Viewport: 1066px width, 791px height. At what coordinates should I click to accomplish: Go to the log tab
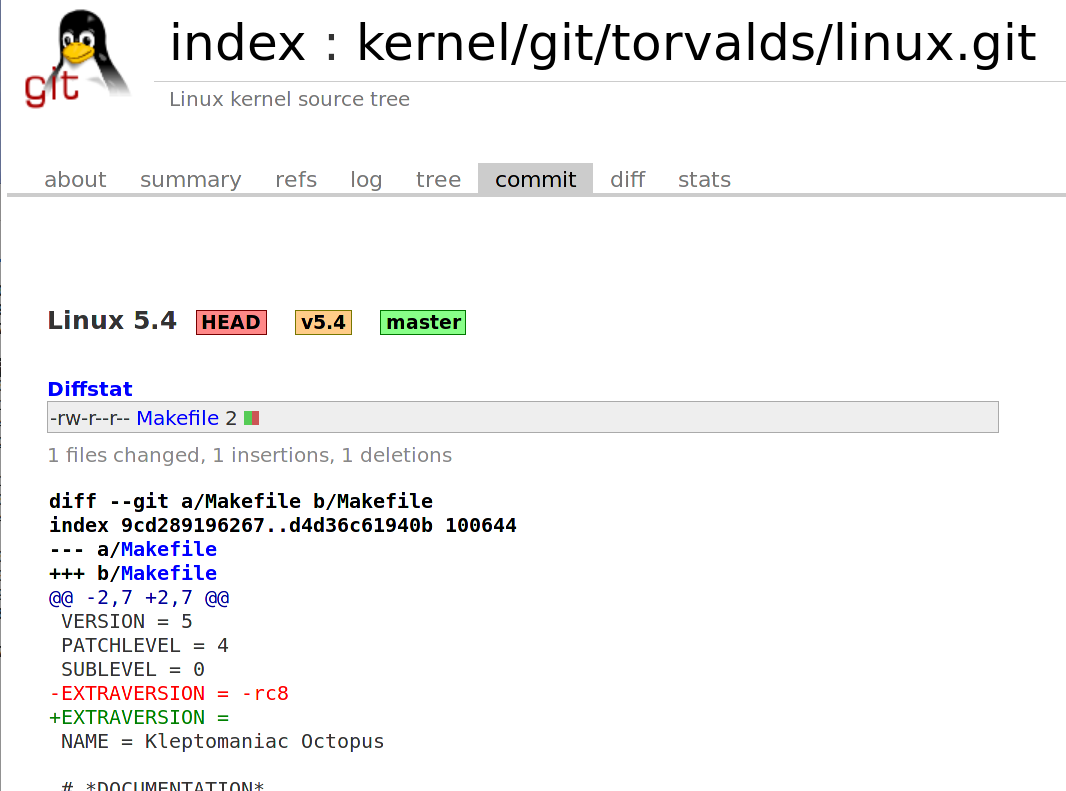pos(366,180)
